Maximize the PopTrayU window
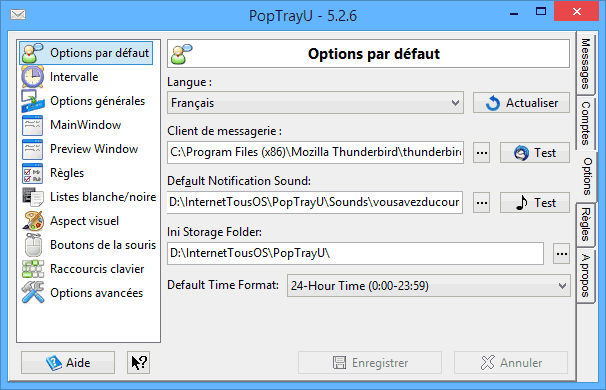This screenshot has width=606, height=390. tap(541, 12)
